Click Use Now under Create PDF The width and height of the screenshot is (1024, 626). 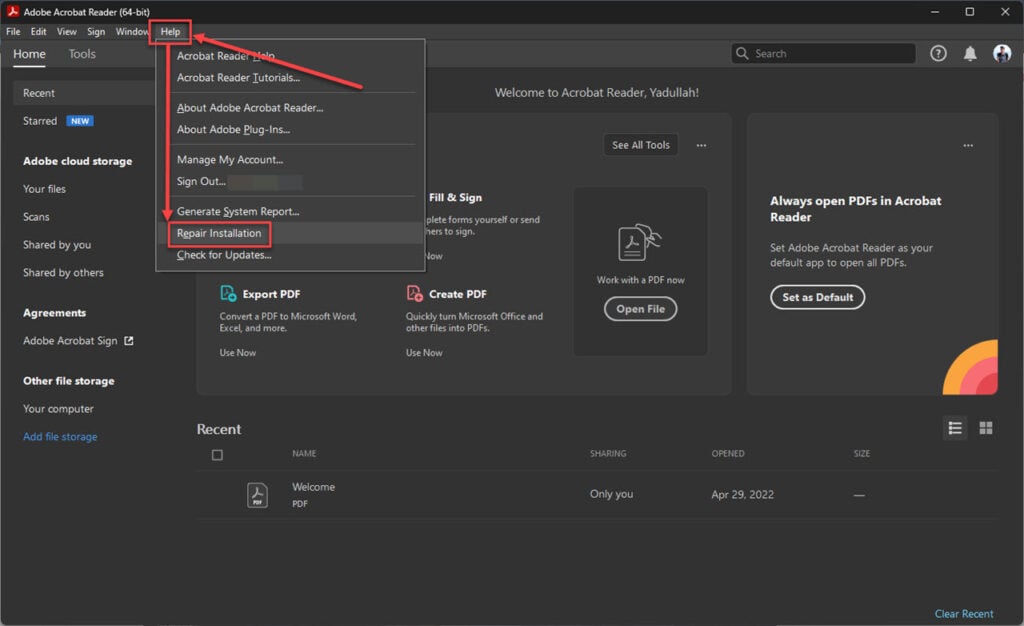tap(424, 352)
